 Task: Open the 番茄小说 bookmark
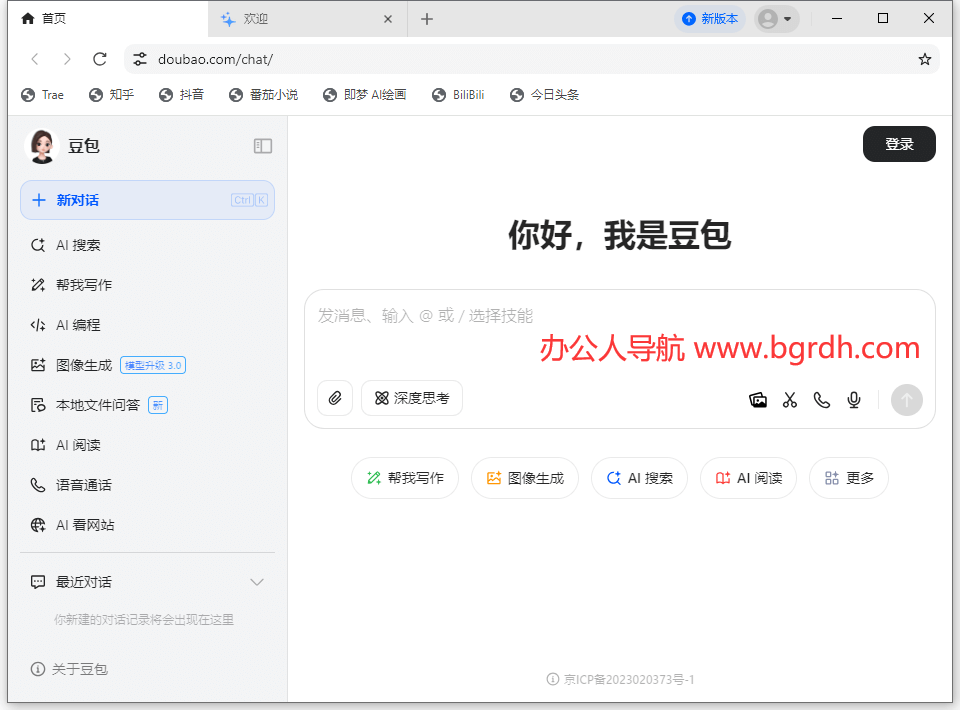pos(263,95)
